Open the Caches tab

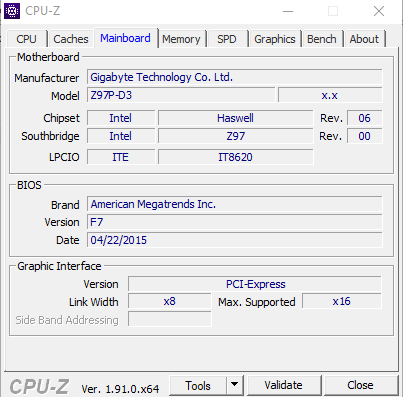pyautogui.click(x=71, y=39)
